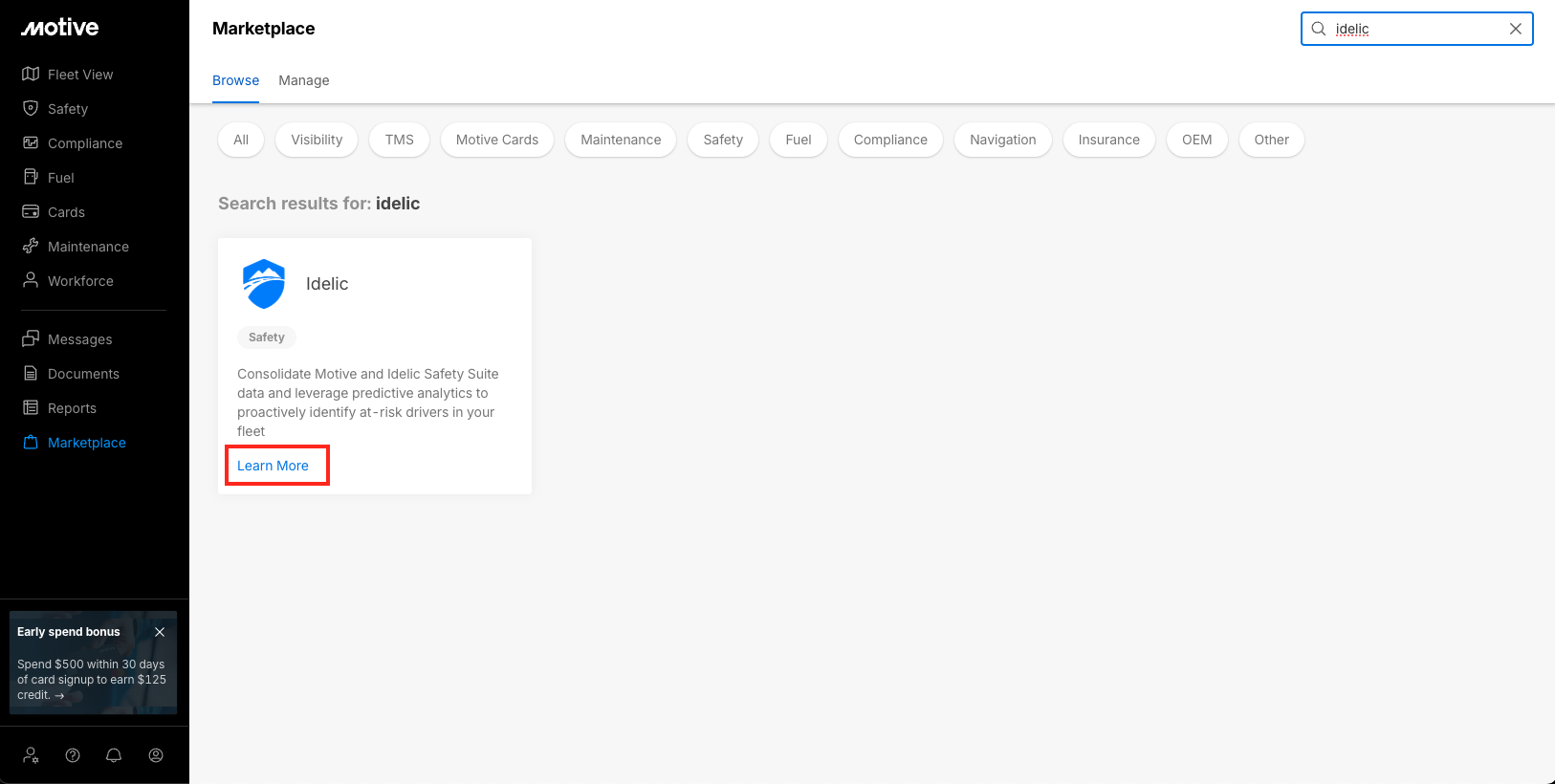The image size is (1555, 784).
Task: Click the 'Search results for: idelic' heading
Action: (319, 204)
